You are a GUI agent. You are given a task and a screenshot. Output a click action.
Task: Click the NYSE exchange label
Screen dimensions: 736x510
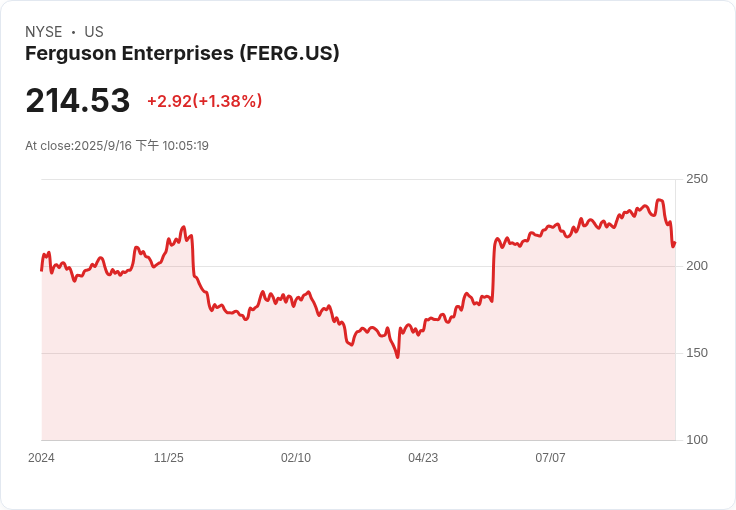click(44, 32)
